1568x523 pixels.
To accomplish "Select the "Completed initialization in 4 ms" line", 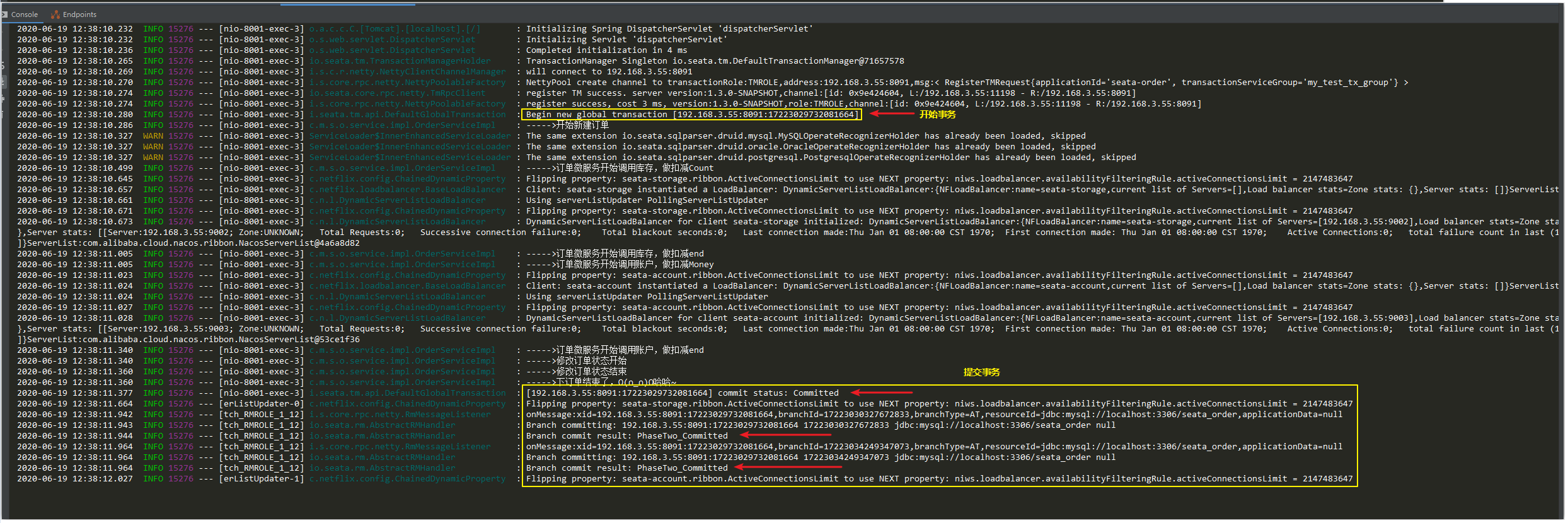I will pos(607,50).
